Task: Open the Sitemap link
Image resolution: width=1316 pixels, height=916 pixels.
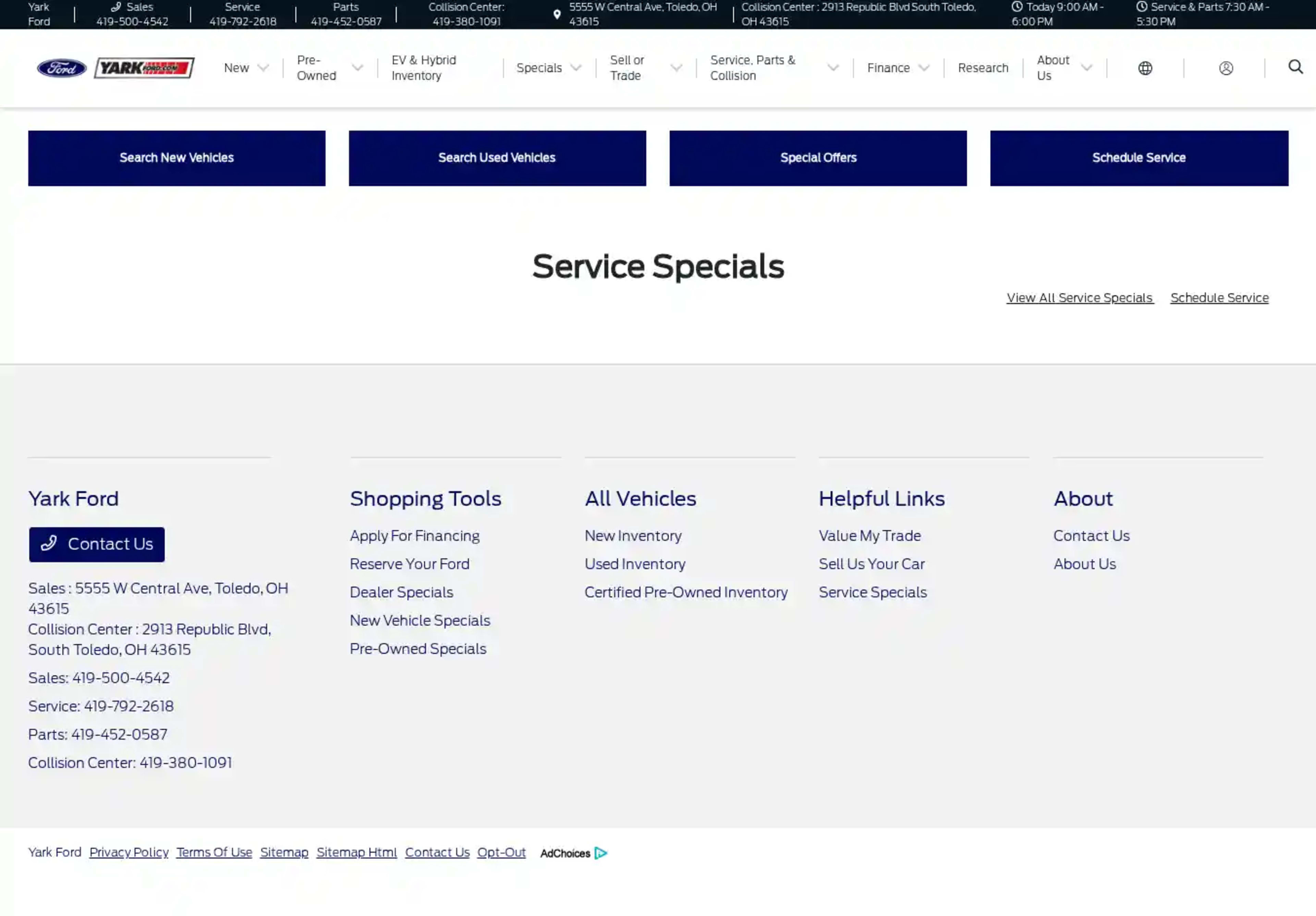Action: click(284, 852)
